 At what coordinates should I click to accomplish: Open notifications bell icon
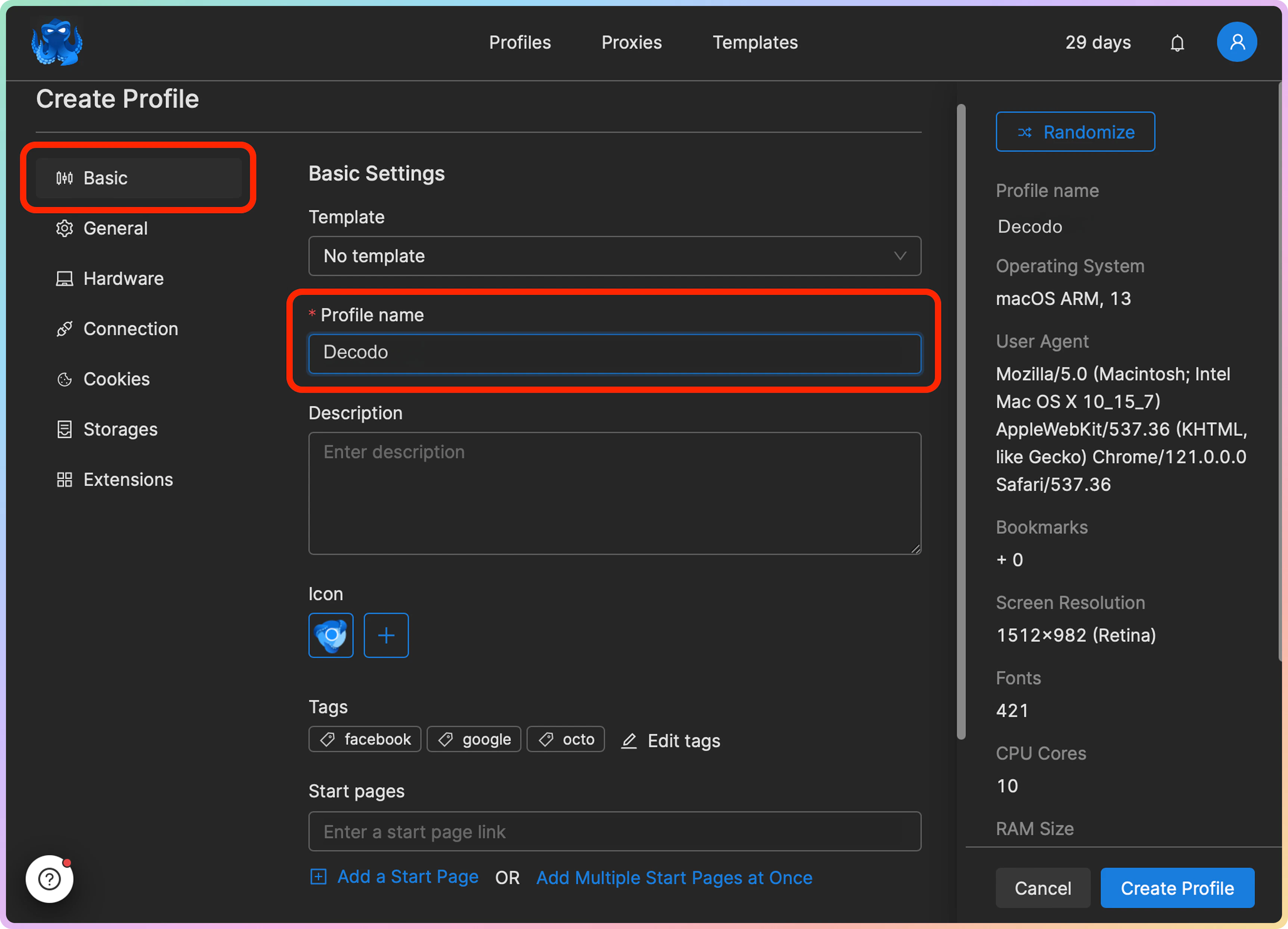(x=1177, y=43)
